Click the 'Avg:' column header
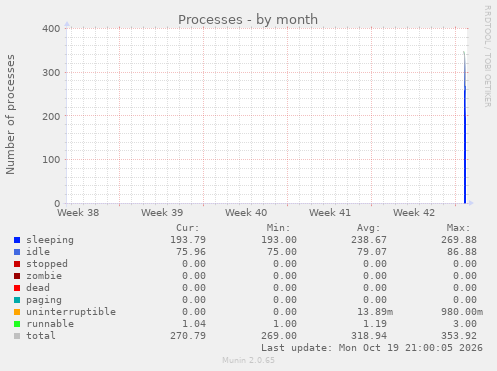The height and width of the screenshot is (371, 497). coord(368,228)
